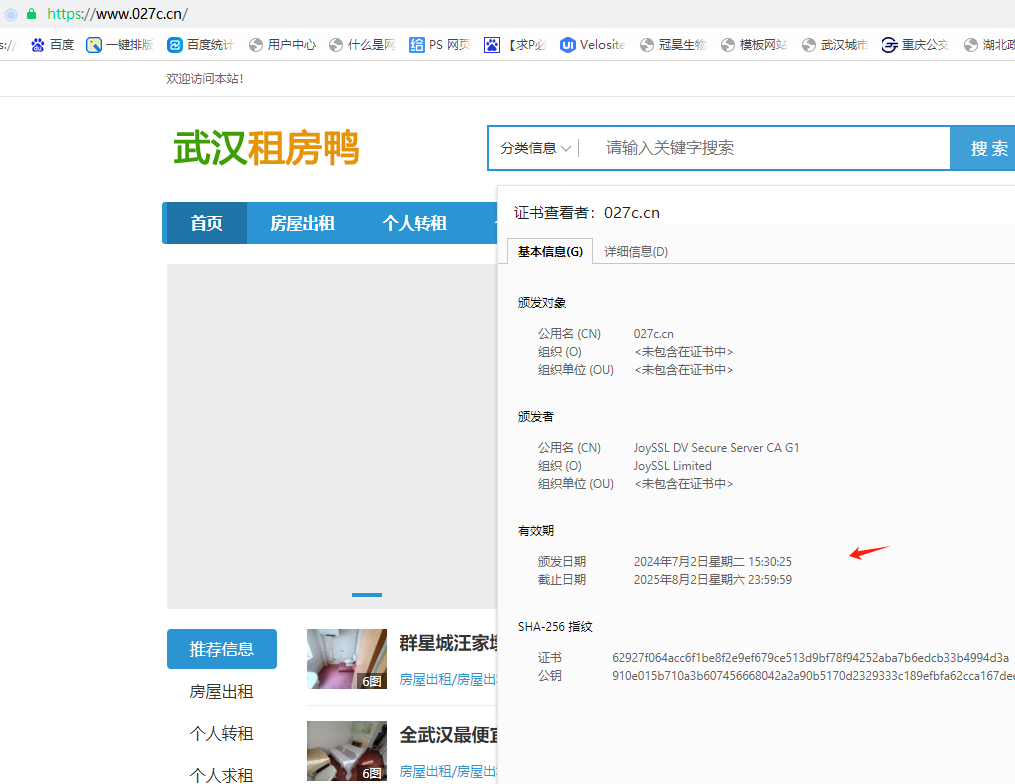Open the 全武汉最便宜 listing thumbnail

tap(347, 751)
